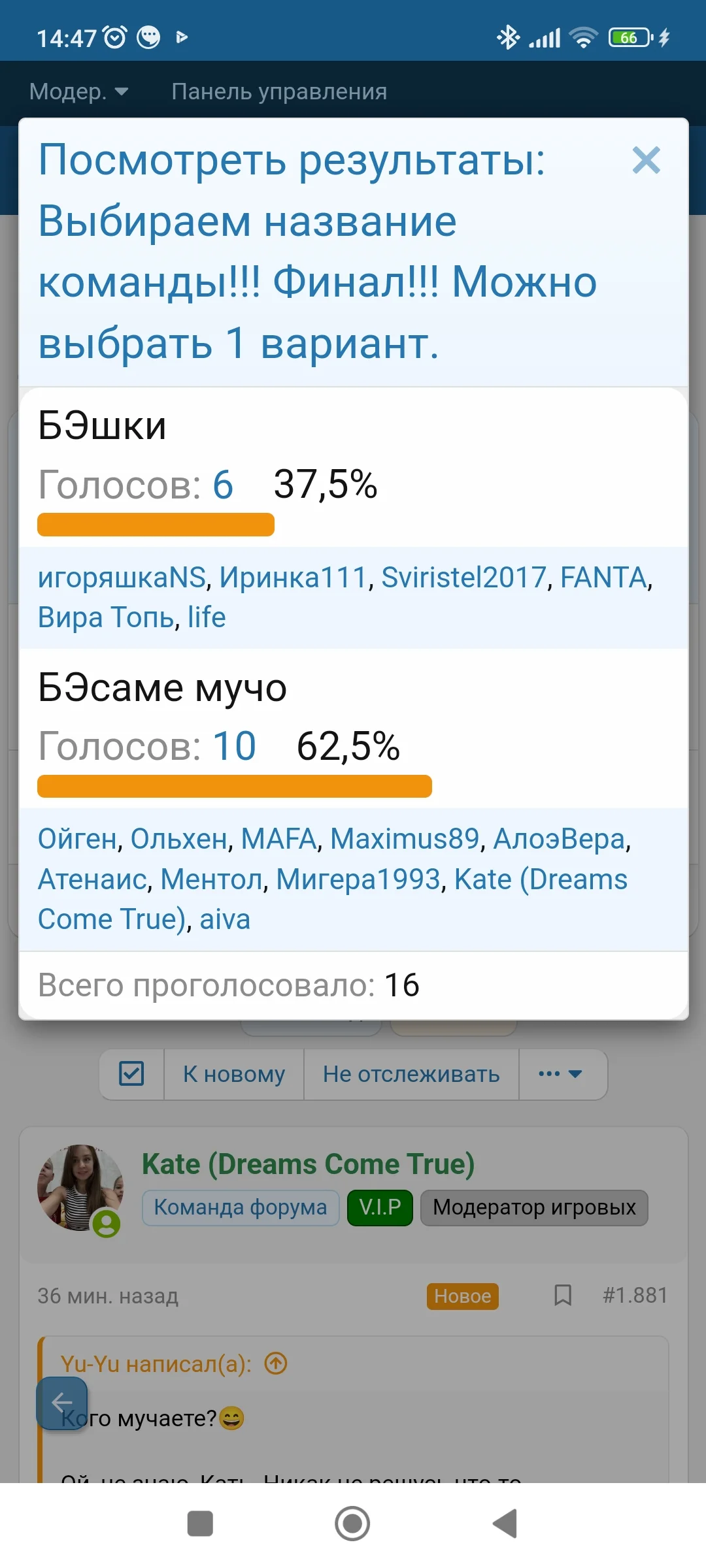Tap the up-arrow icon next to Yu-Yu quote

coord(276,1364)
